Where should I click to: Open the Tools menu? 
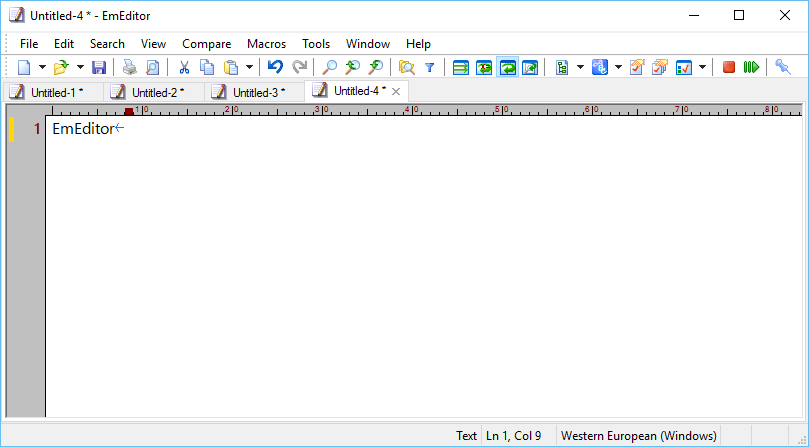click(316, 44)
